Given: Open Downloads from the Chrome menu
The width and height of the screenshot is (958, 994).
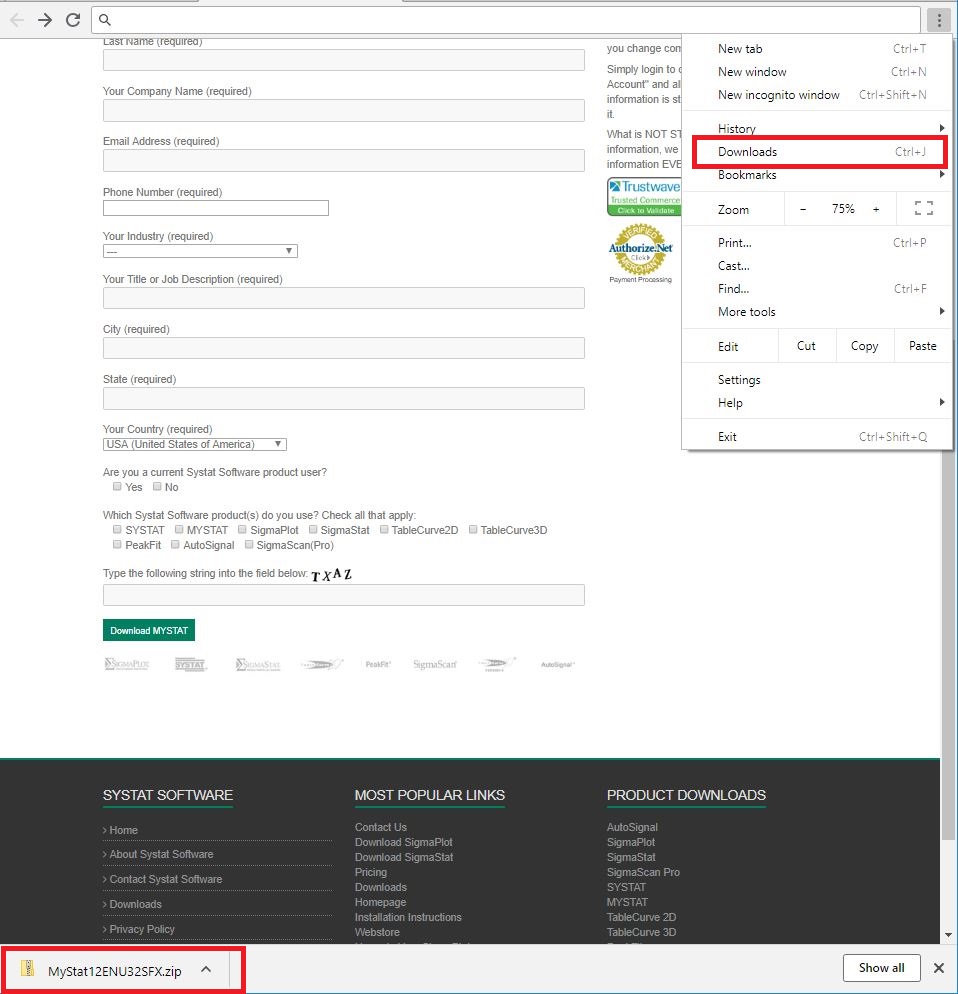Looking at the screenshot, I should [x=817, y=152].
